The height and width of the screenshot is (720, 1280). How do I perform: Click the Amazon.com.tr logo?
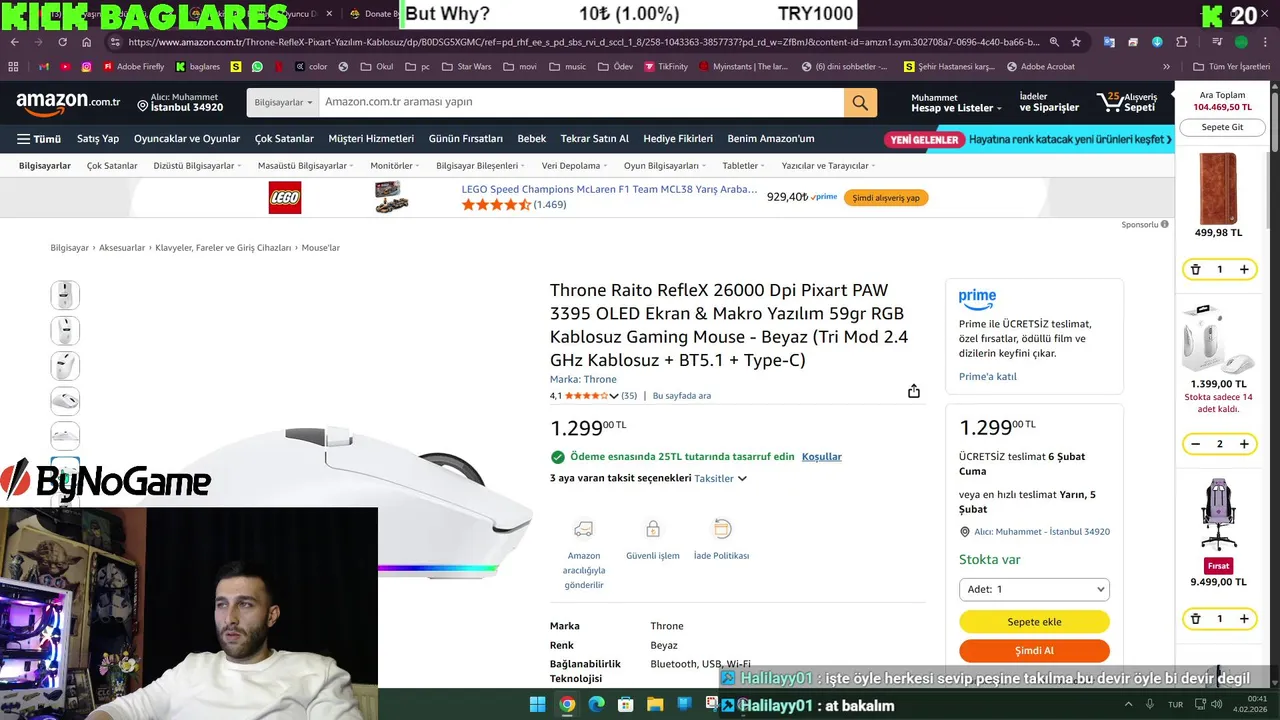[68, 102]
